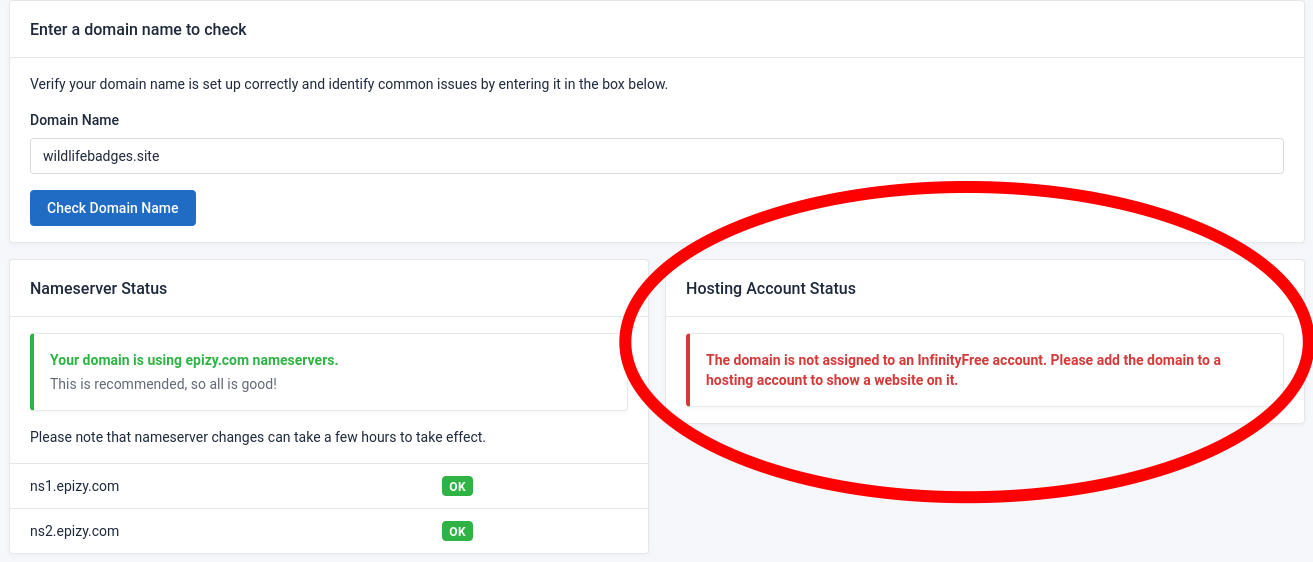Click the 'Verify your domain name' description text

[x=348, y=84]
